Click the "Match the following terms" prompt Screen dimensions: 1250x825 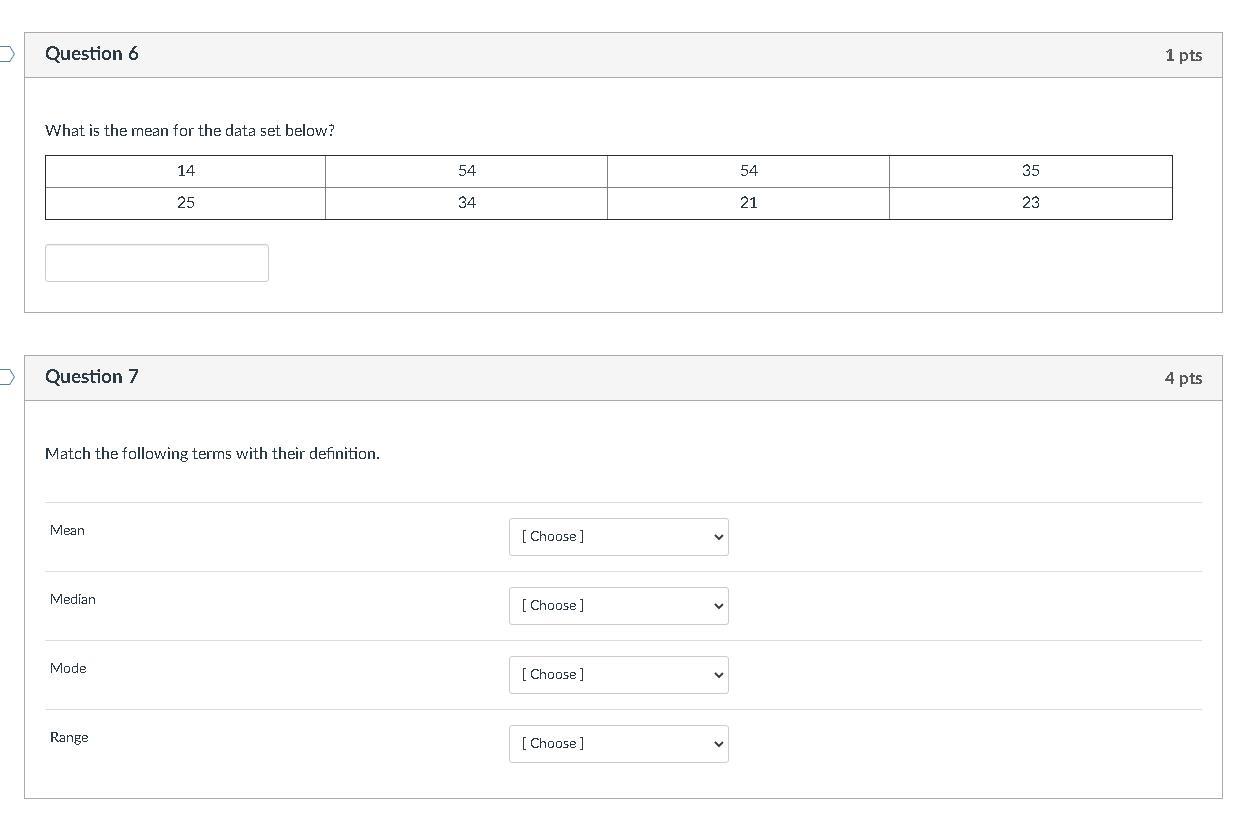pyautogui.click(x=212, y=454)
